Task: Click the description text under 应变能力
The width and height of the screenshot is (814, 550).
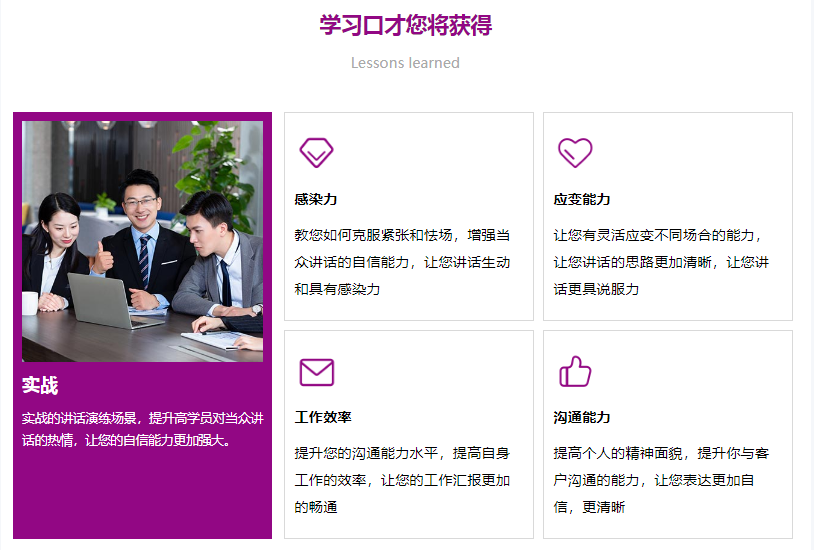Action: (661, 262)
